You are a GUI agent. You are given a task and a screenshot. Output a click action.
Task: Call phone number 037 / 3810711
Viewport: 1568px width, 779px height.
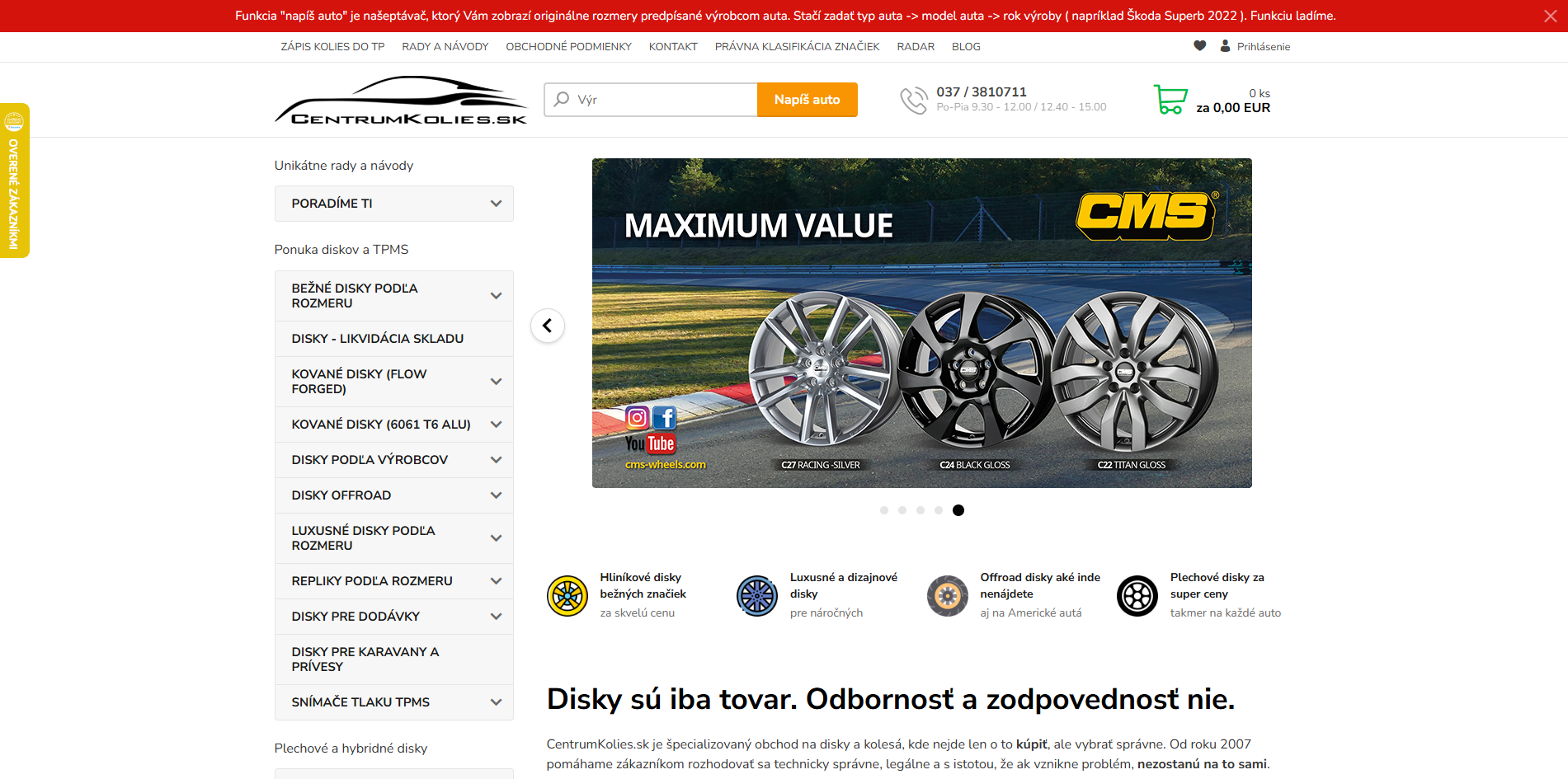pos(982,92)
